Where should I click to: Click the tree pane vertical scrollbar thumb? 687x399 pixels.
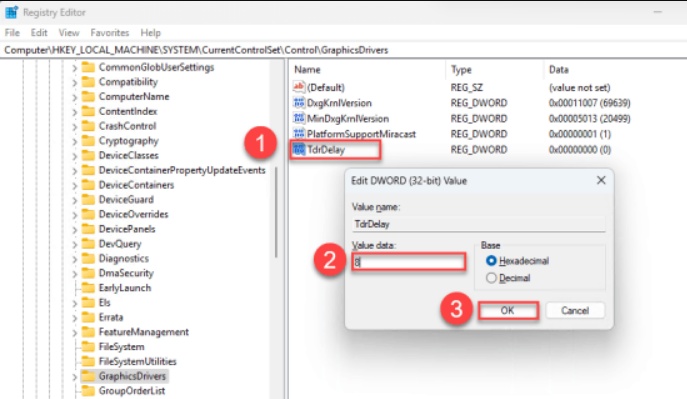276,212
